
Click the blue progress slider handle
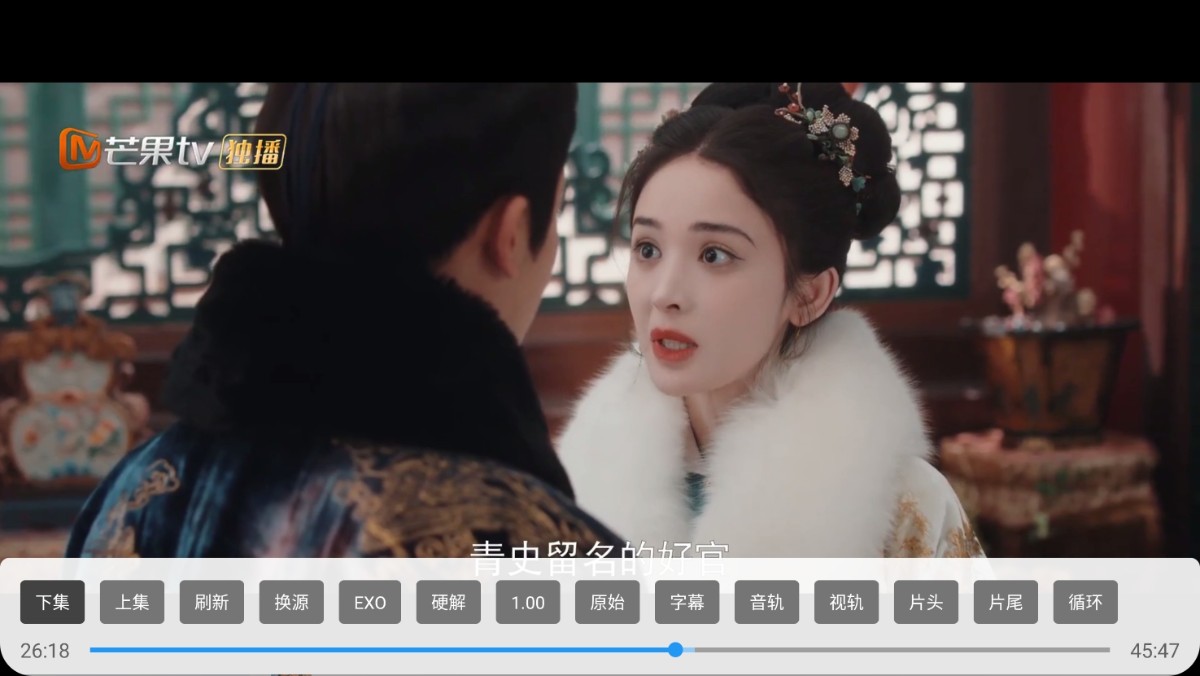coord(675,650)
